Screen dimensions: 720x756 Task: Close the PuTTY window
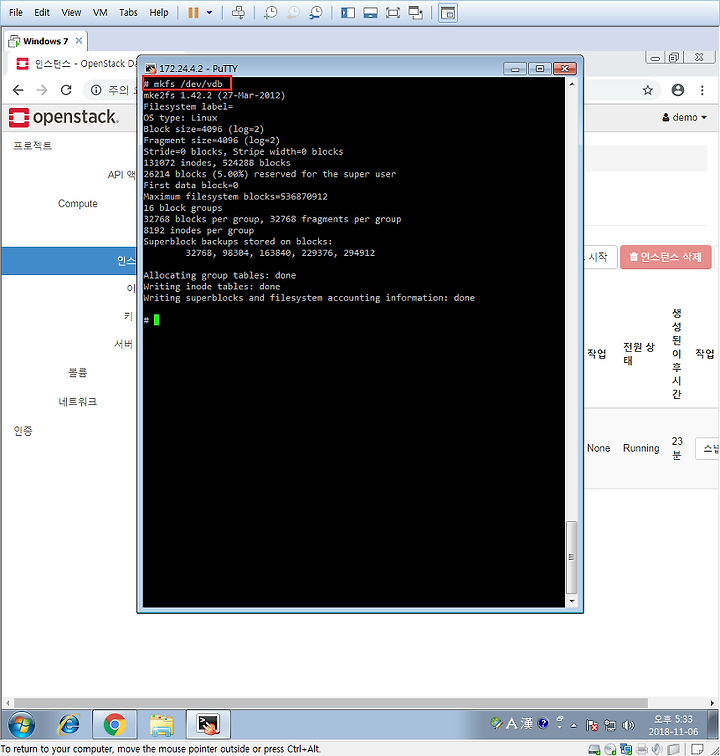(x=565, y=68)
